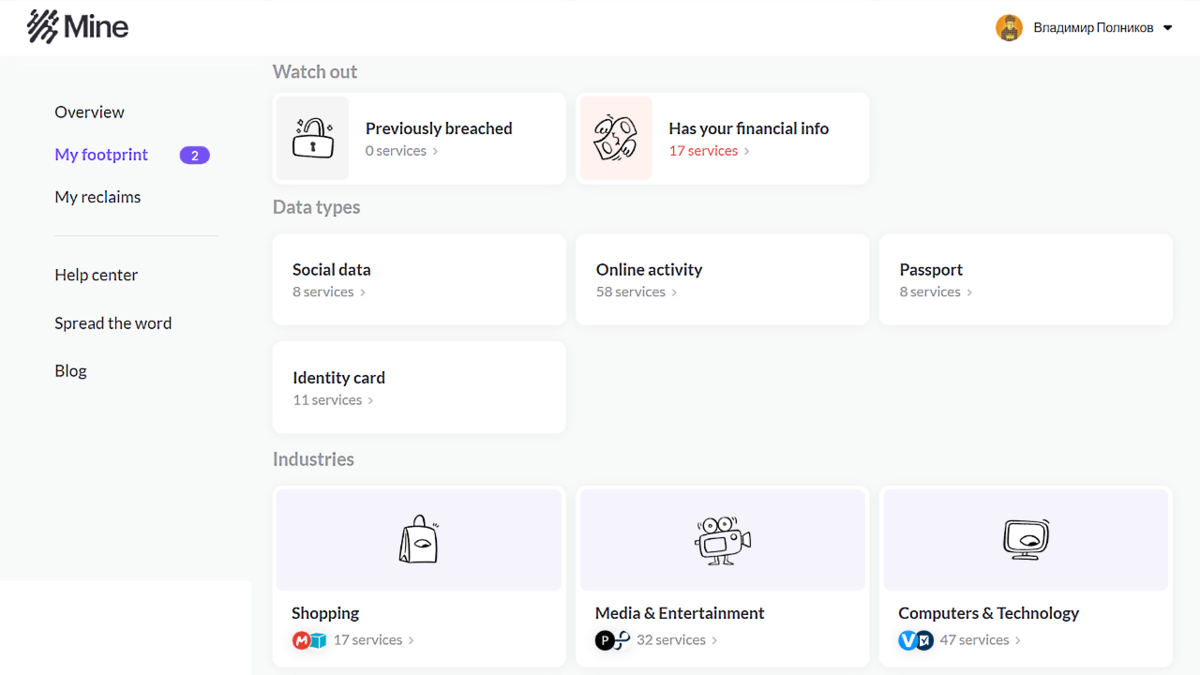Click the Mine logo icon

[43, 27]
